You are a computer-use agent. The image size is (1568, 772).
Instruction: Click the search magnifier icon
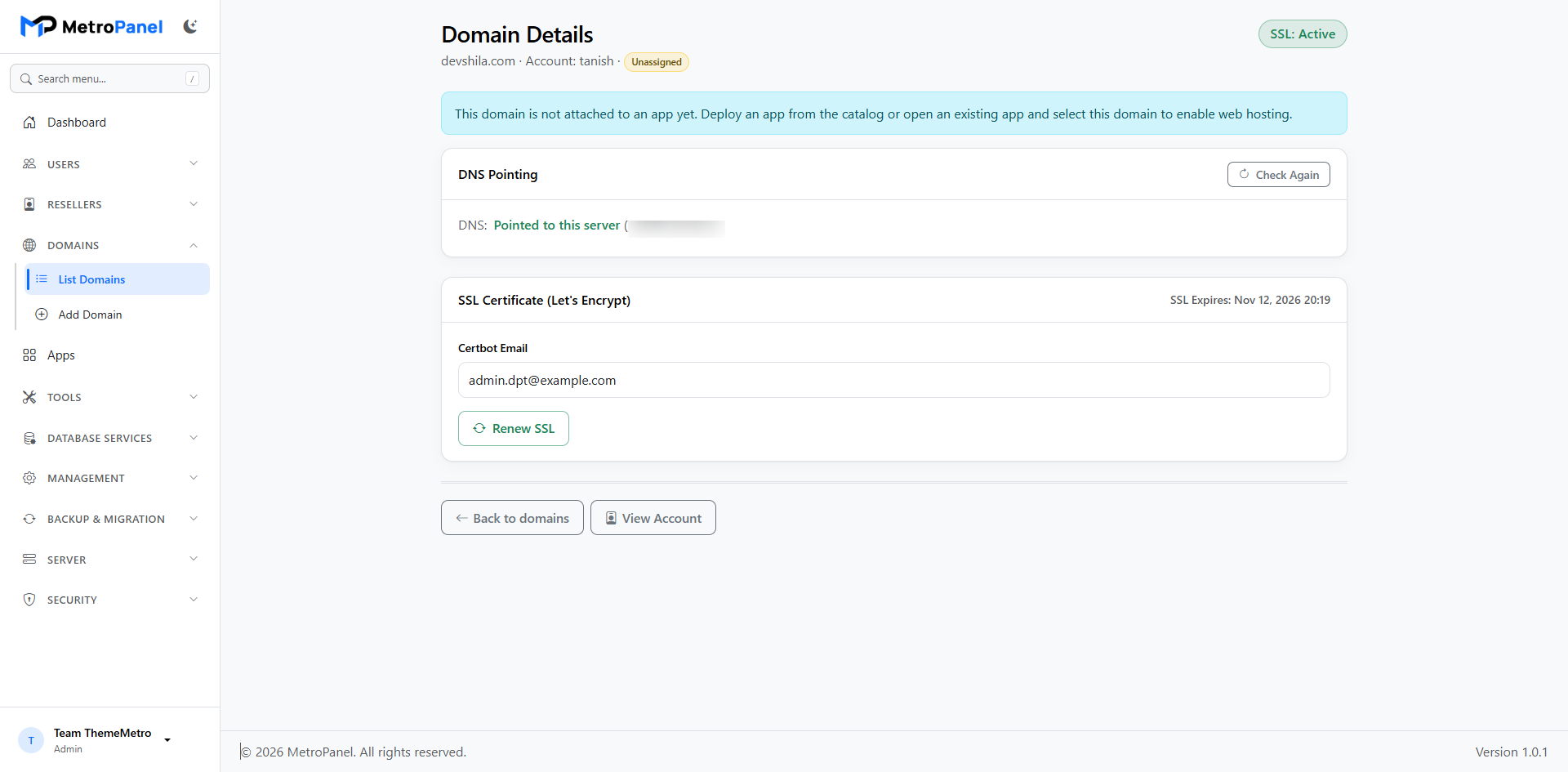(x=26, y=79)
